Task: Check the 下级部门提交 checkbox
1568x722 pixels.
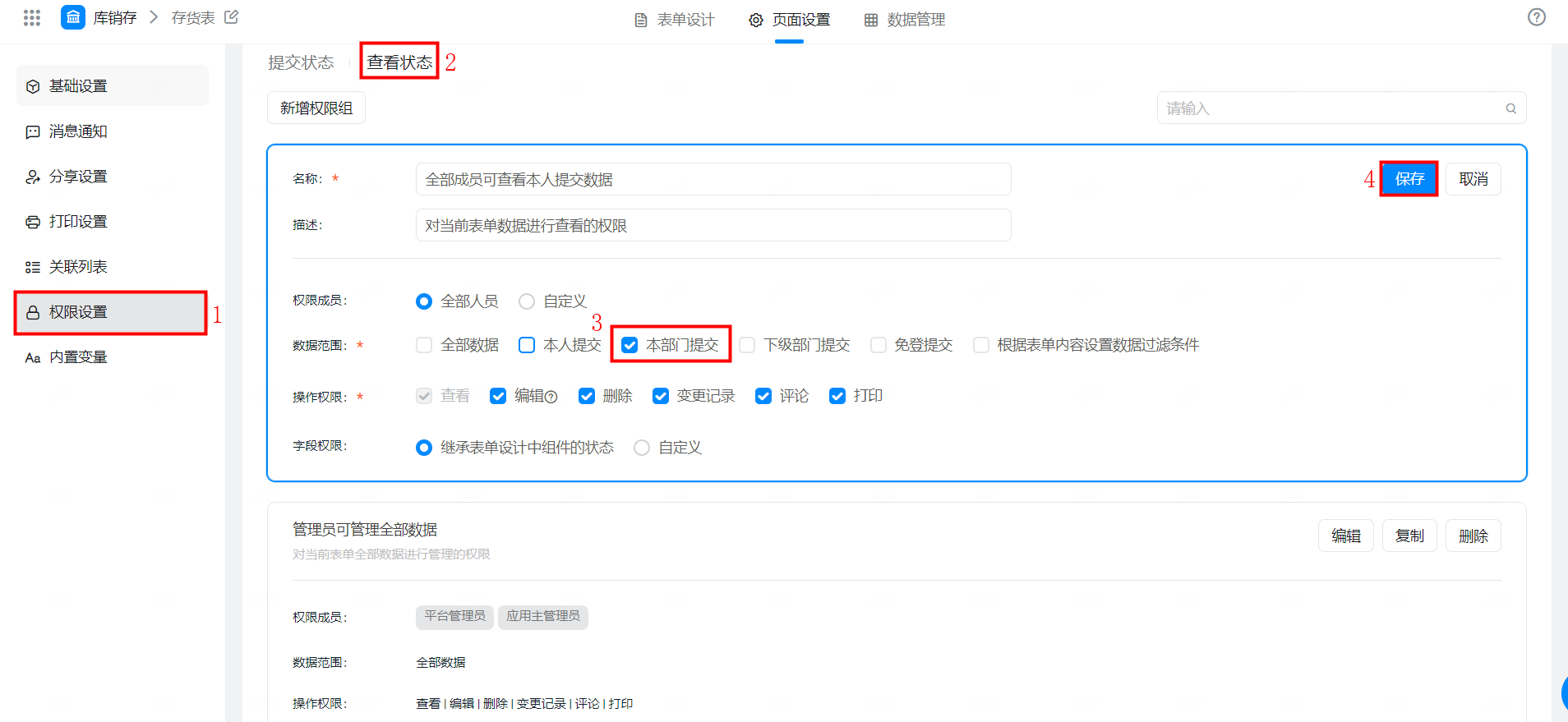Action: pos(747,345)
